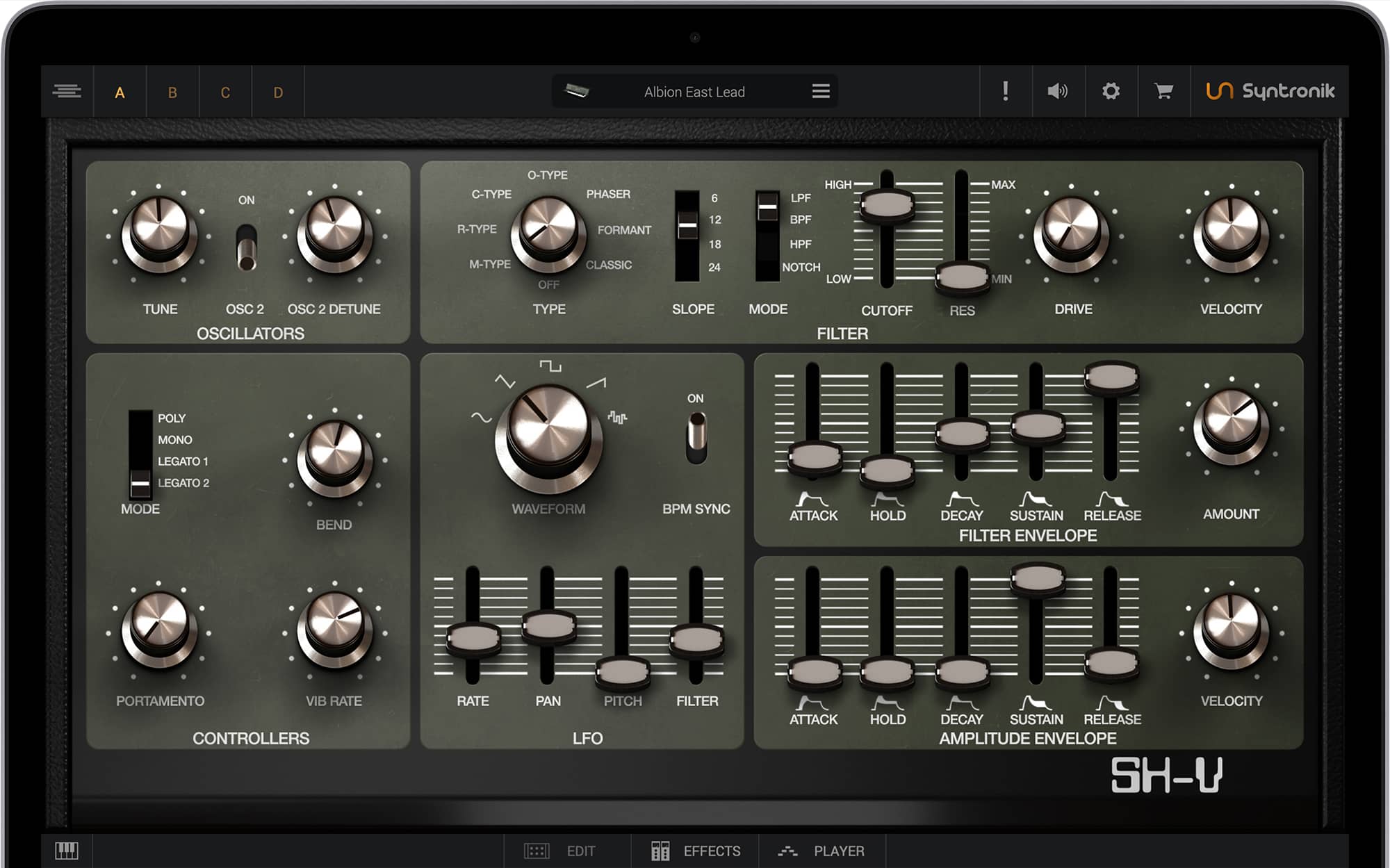This screenshot has height=868, width=1390.
Task: Click amplitude envelope Sustain shape icon
Action: point(1036,703)
